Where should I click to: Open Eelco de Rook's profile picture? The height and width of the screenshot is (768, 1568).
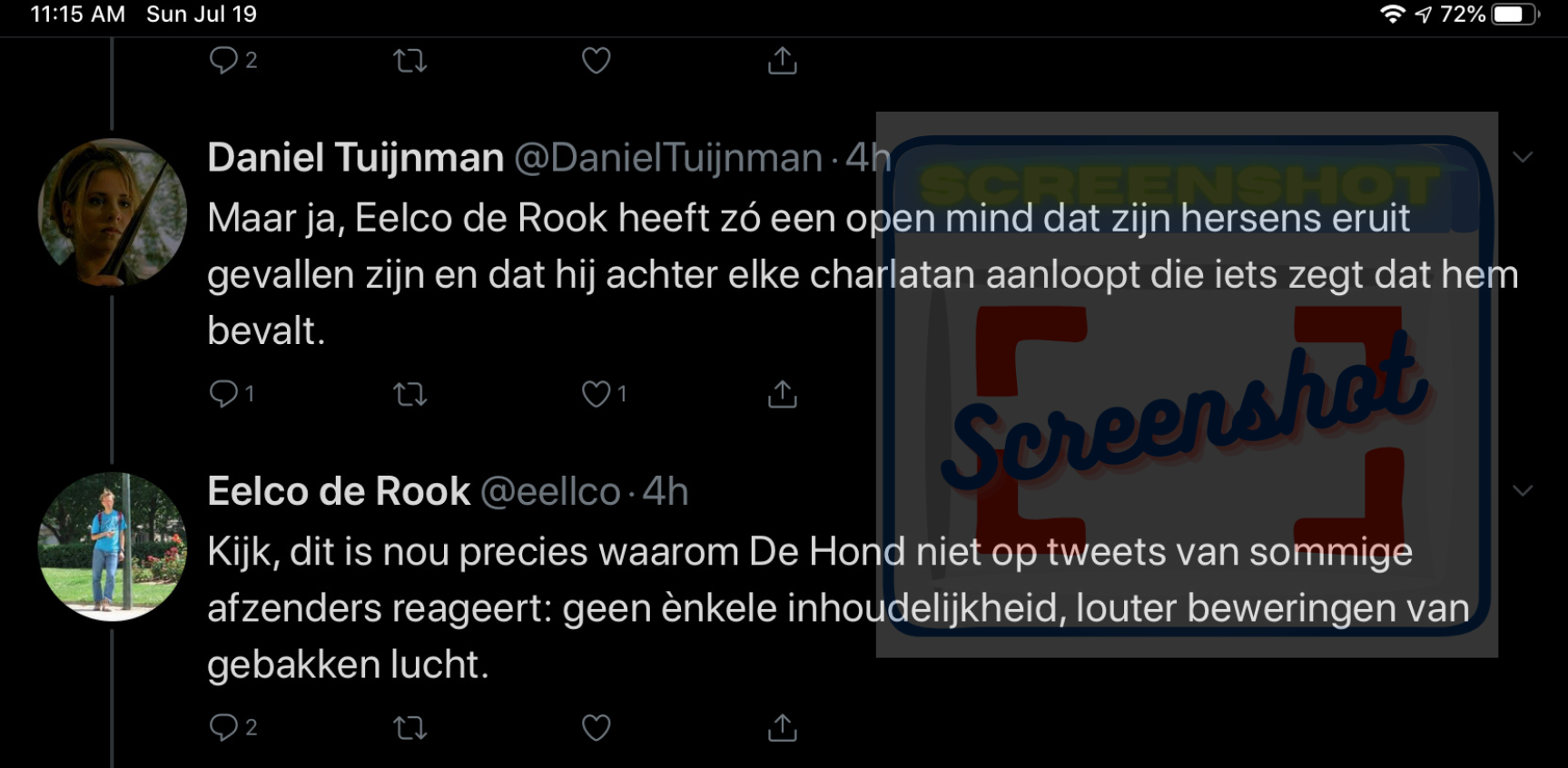coord(112,546)
